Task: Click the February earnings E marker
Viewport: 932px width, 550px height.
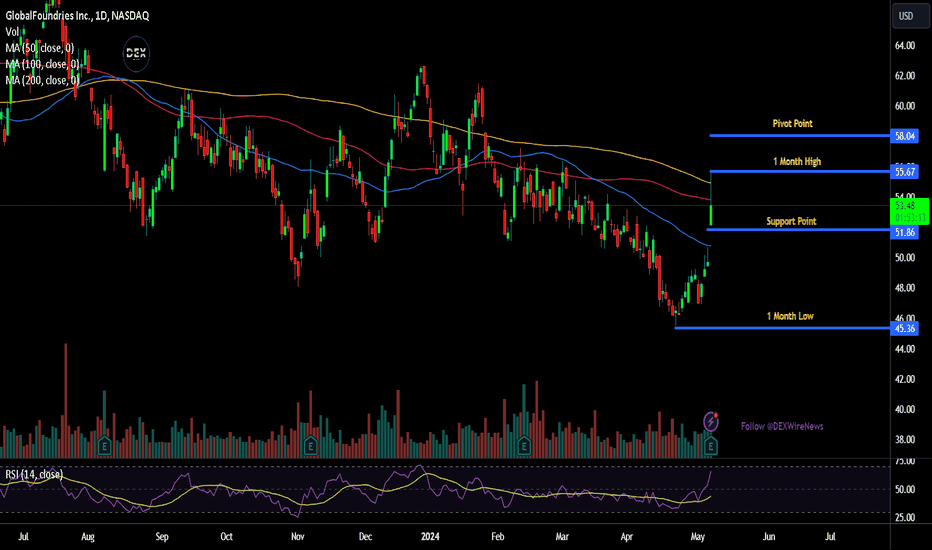Action: (524, 445)
